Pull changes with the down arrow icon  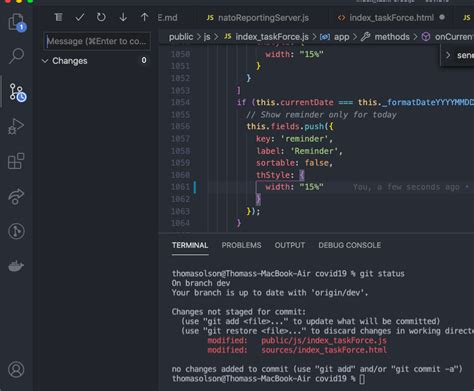(123, 17)
